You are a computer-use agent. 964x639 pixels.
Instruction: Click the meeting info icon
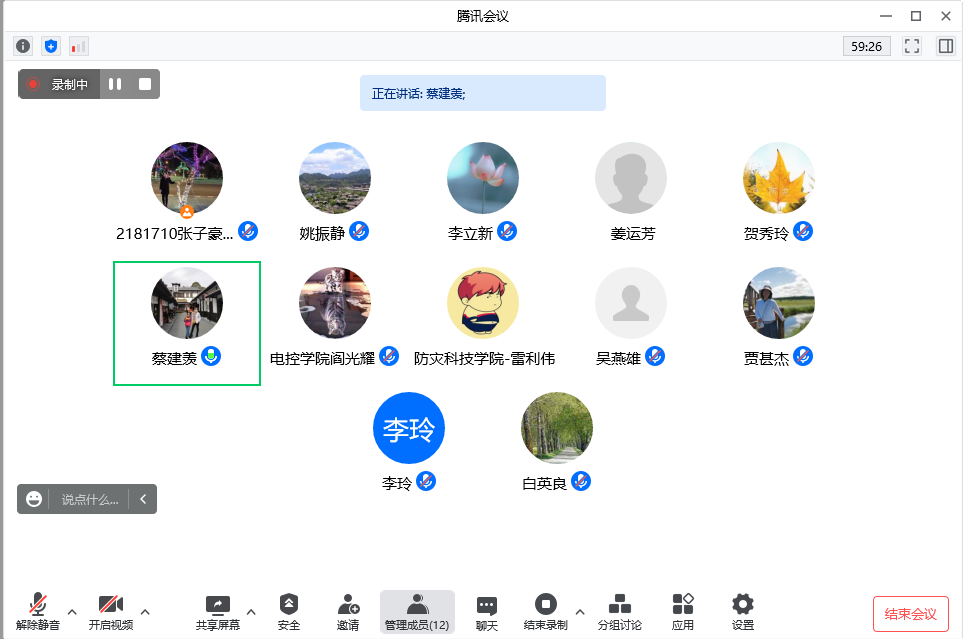(23, 46)
